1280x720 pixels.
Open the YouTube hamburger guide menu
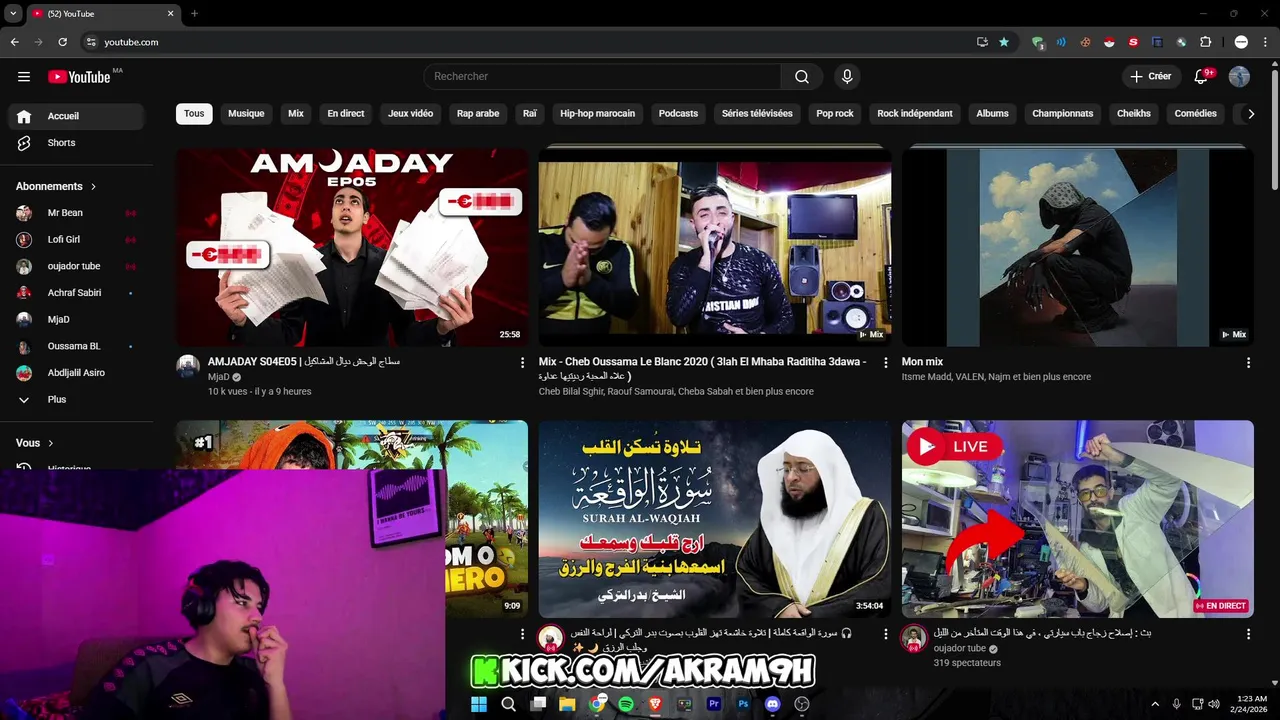tap(24, 77)
